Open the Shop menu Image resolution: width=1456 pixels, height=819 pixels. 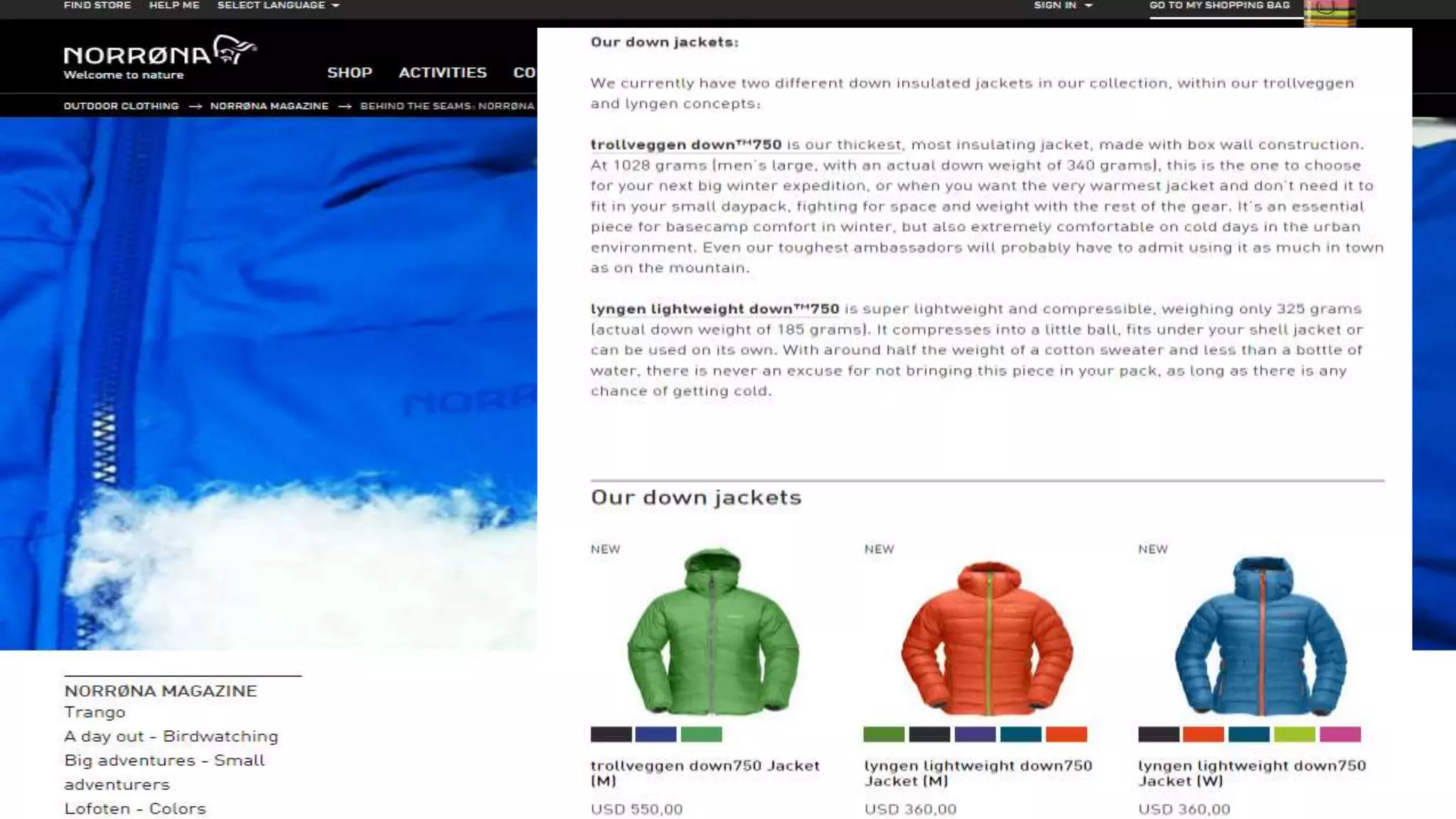(x=350, y=73)
